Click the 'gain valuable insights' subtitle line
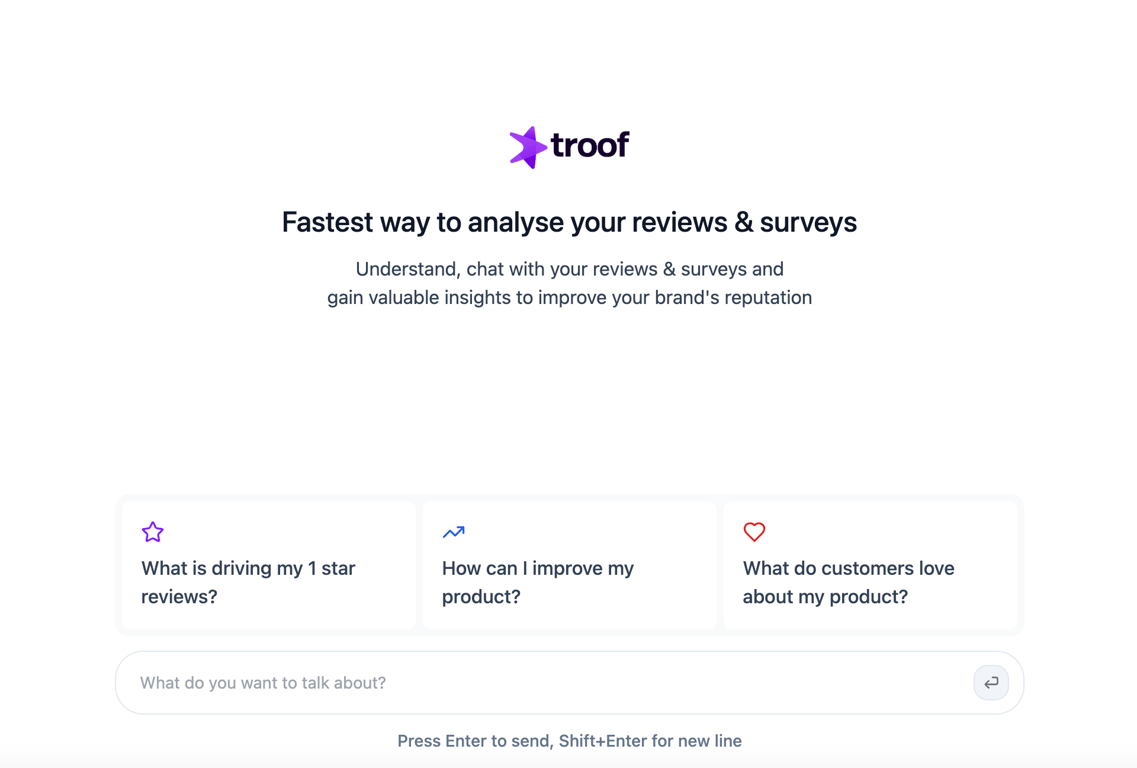Image resolution: width=1137 pixels, height=768 pixels. point(569,297)
